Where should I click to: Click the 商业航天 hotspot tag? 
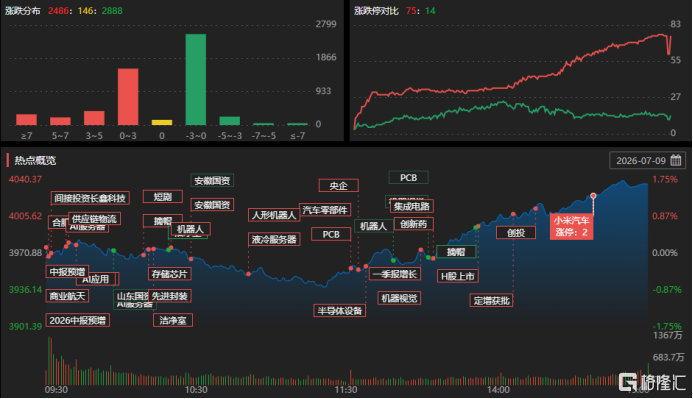[x=67, y=296]
